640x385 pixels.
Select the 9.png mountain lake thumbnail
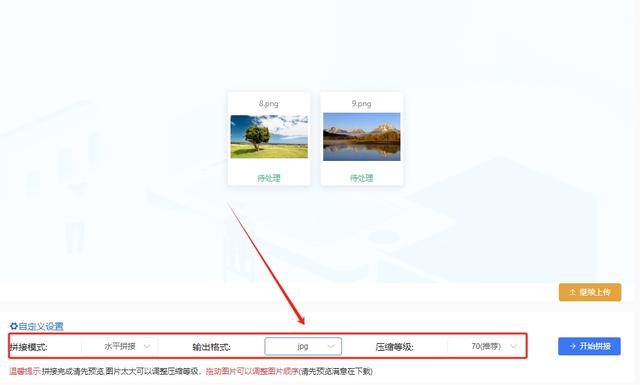point(362,137)
